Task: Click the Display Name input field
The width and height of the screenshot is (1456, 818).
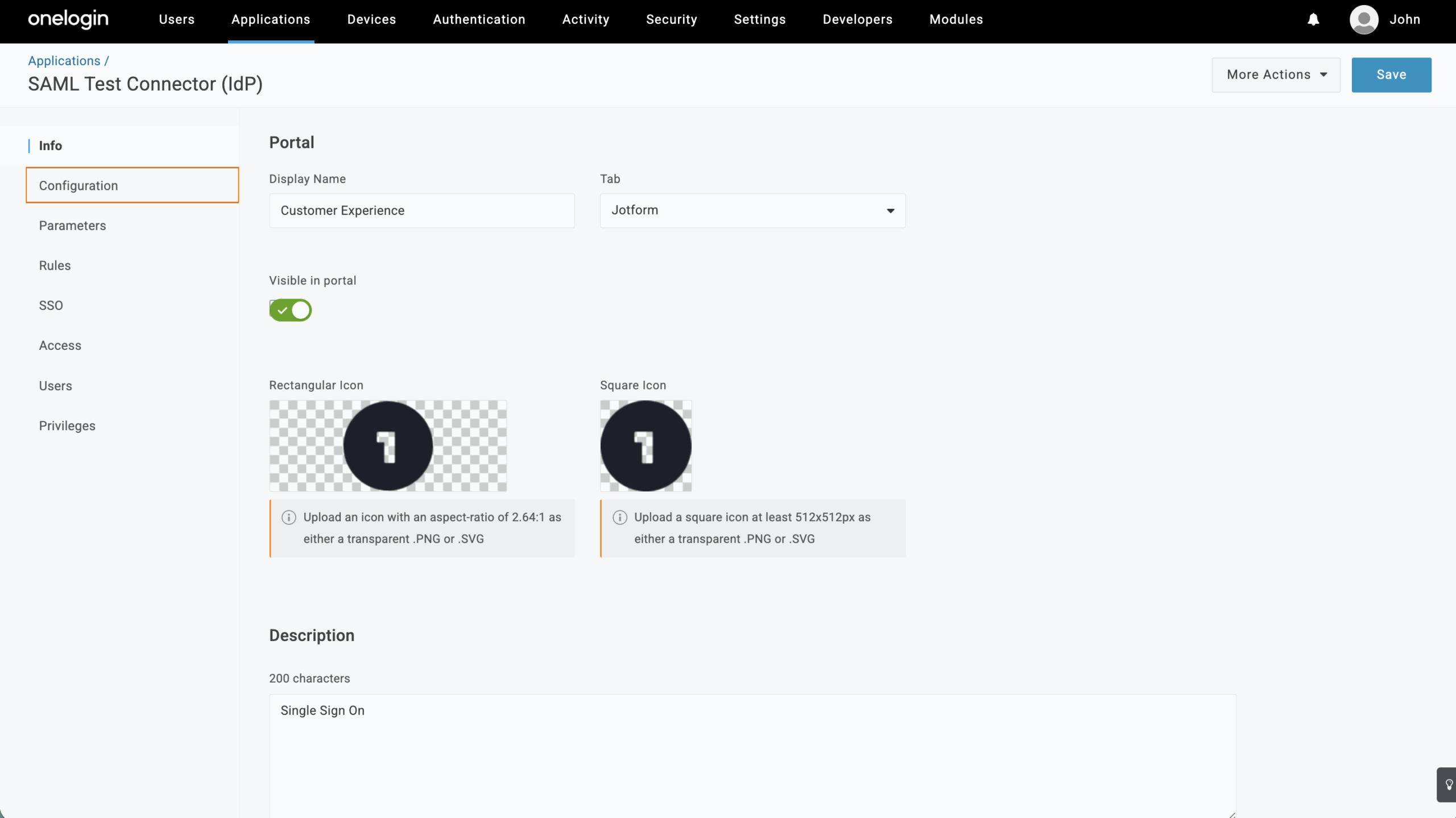Action: click(x=421, y=210)
